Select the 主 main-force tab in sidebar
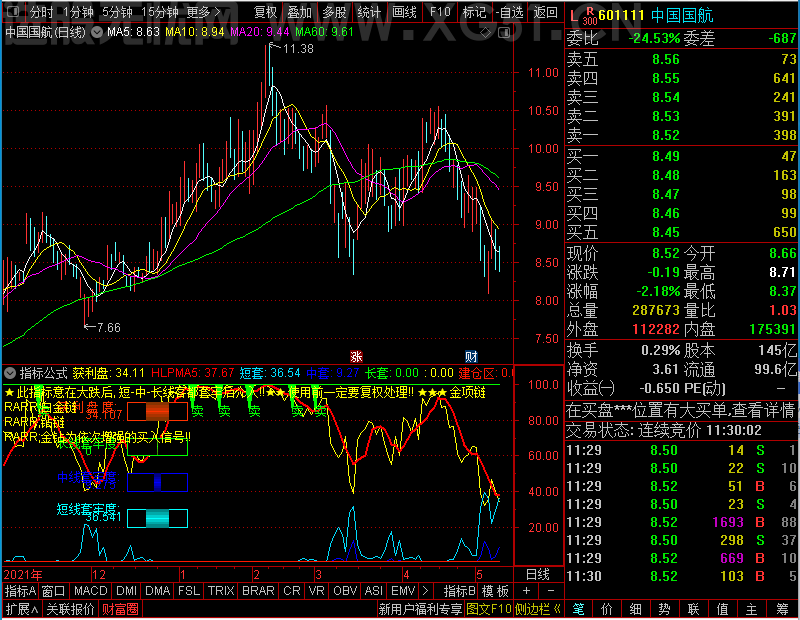This screenshot has height=620, width=800. pos(752,609)
